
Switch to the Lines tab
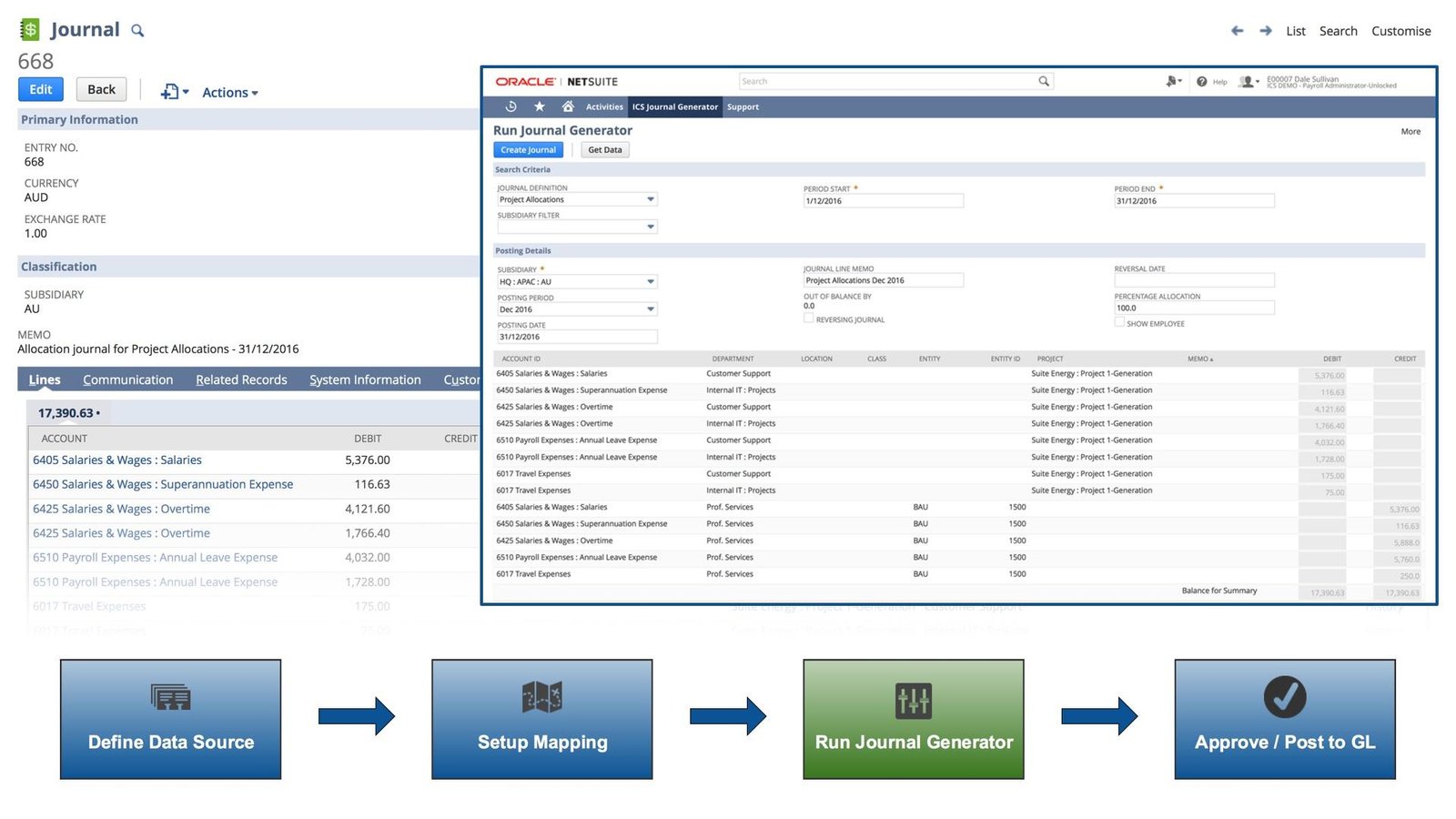pyautogui.click(x=45, y=380)
